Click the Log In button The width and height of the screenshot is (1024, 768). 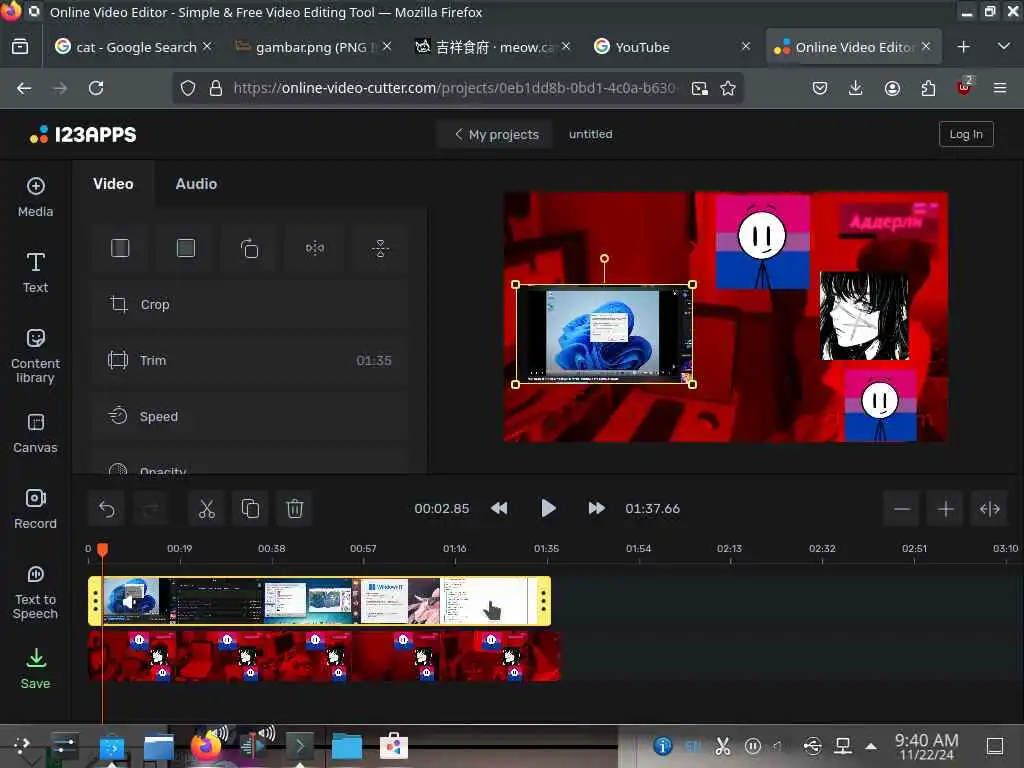(966, 135)
